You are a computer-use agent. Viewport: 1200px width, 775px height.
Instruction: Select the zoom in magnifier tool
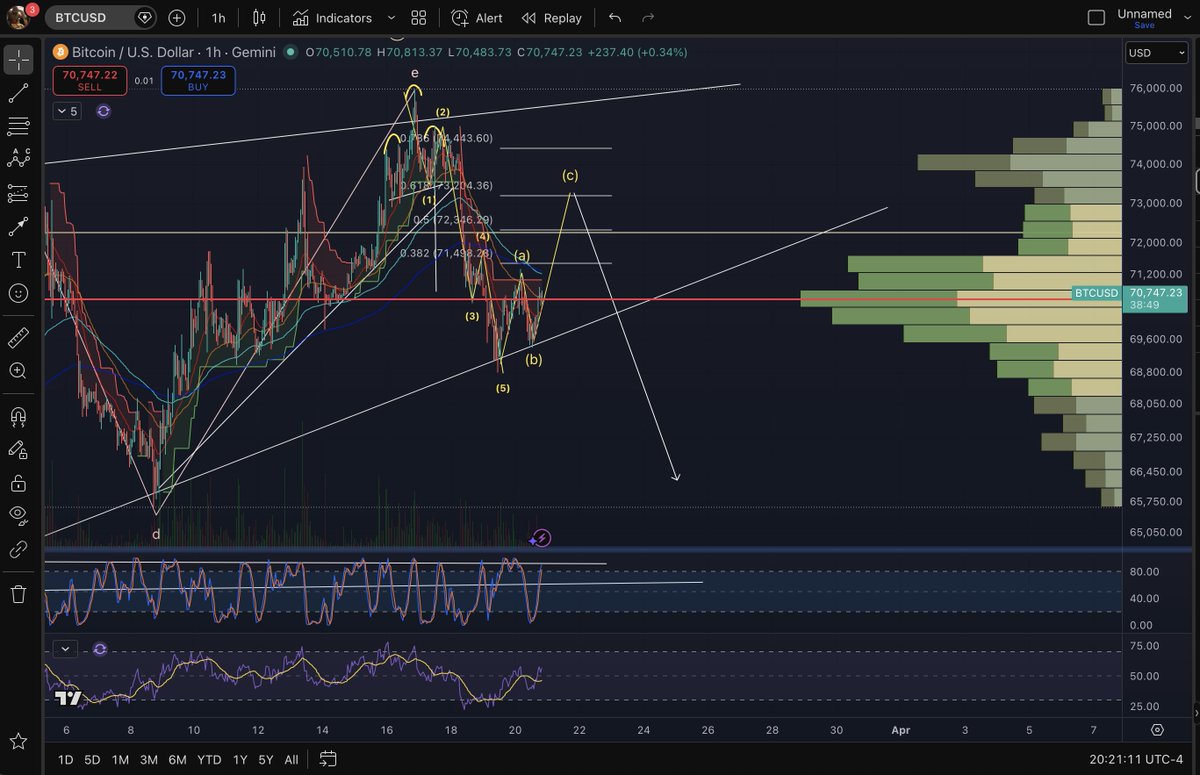(x=18, y=371)
